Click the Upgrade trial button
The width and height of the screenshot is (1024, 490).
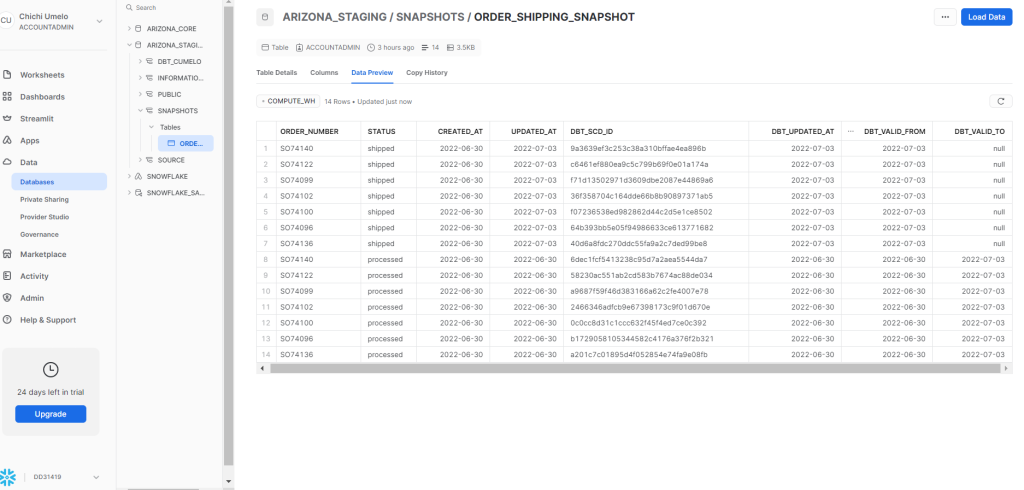point(51,414)
